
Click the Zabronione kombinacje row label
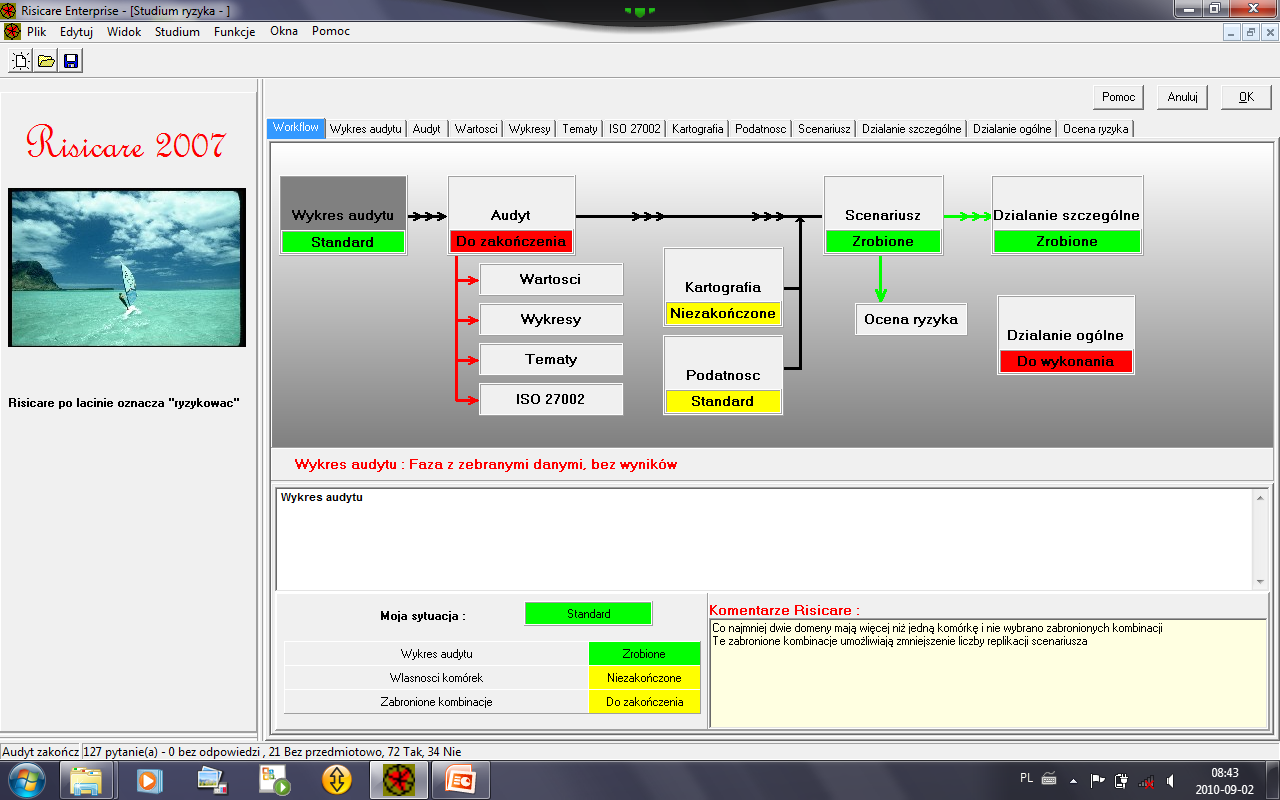pos(437,702)
